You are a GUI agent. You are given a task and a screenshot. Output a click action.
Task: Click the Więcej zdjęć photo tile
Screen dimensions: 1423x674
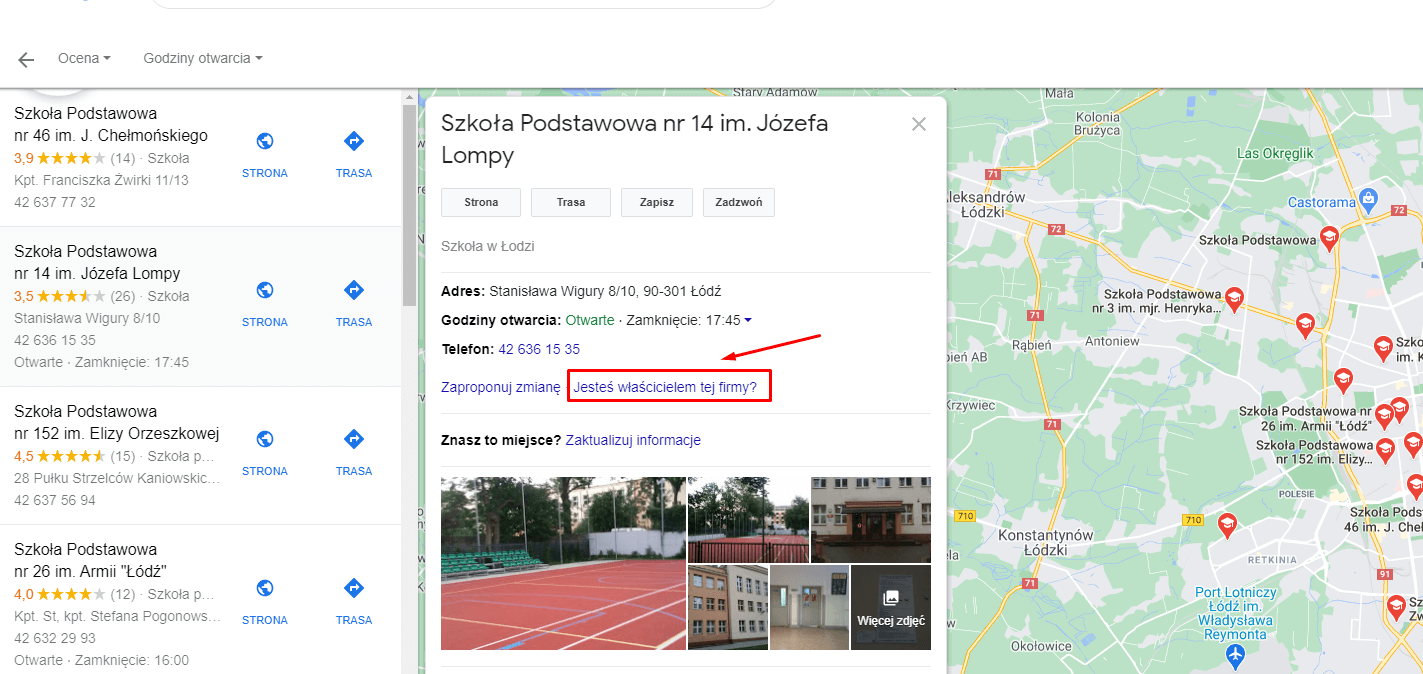890,607
